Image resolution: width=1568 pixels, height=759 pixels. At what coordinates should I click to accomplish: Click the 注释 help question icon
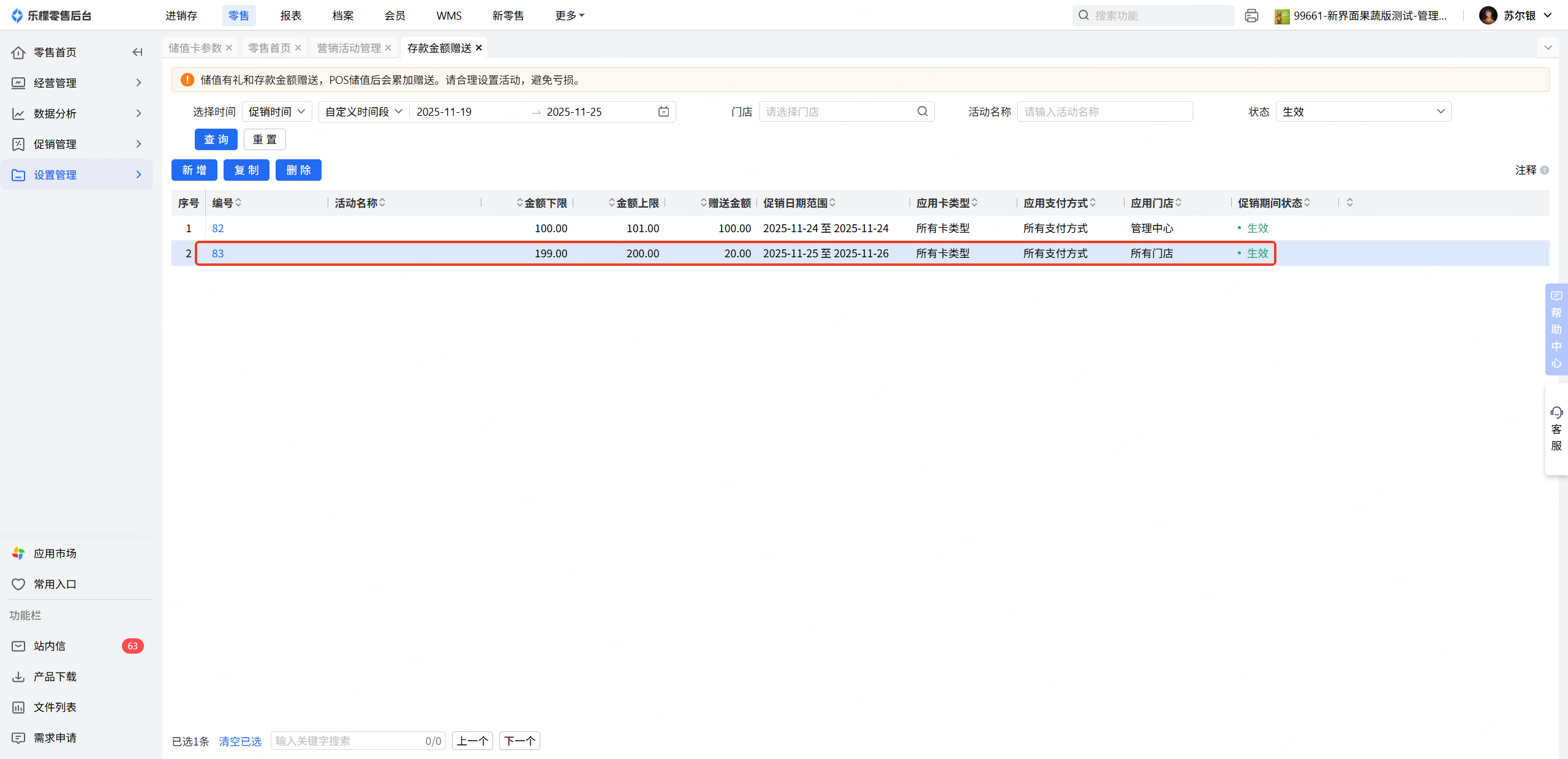[1545, 170]
